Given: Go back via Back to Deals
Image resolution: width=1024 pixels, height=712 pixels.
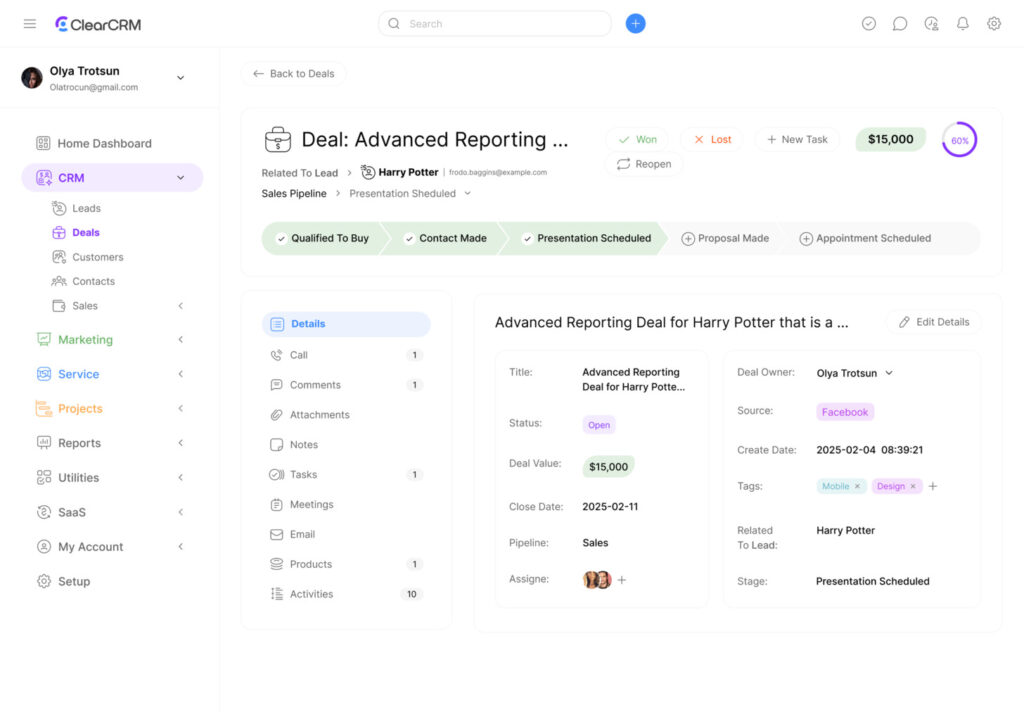Looking at the screenshot, I should 293,74.
